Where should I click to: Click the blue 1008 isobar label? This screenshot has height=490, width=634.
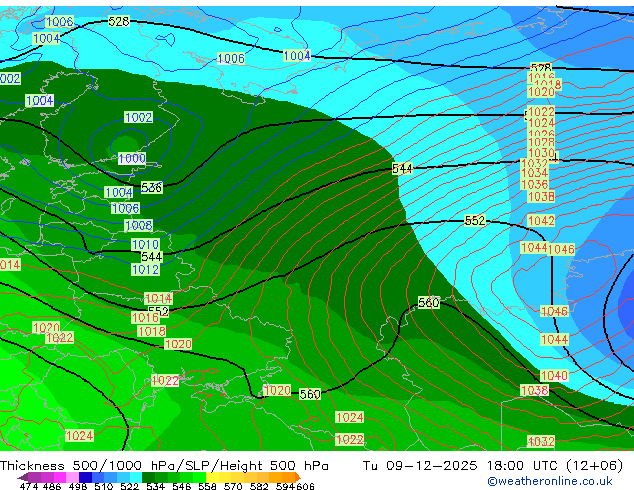(x=139, y=225)
